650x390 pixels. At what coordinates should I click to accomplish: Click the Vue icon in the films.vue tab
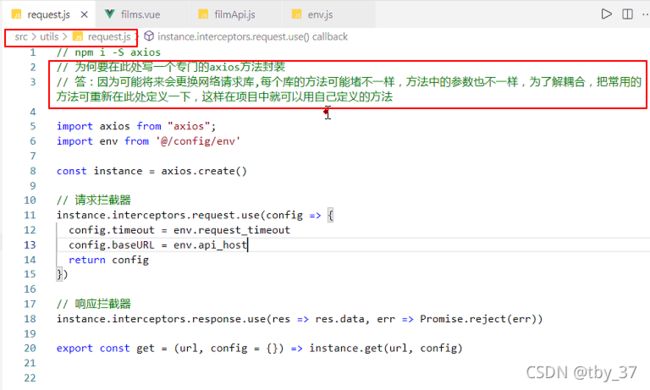pyautogui.click(x=109, y=15)
